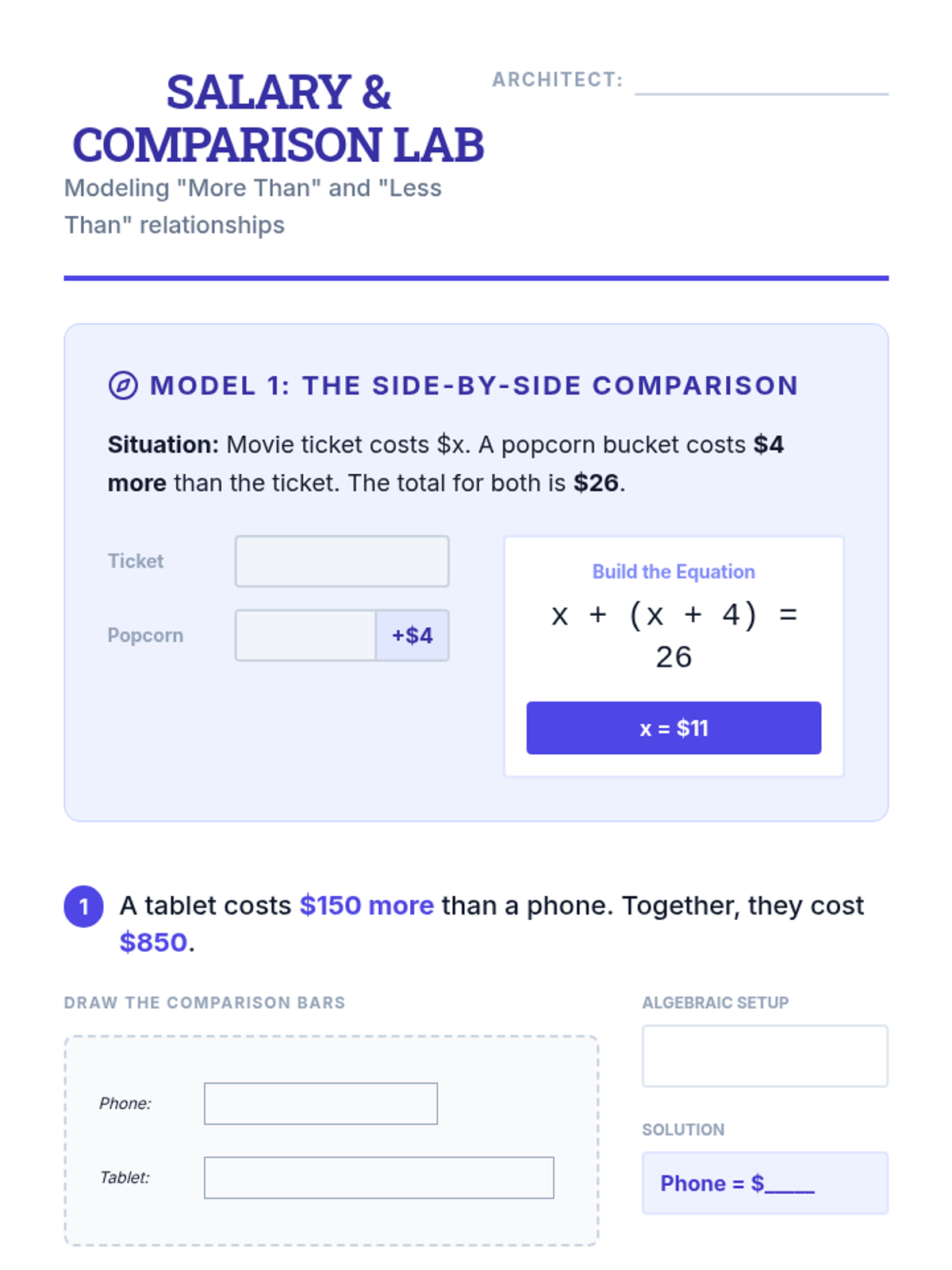Click the Model 1 Side-by-Side Comparison heading
952x1270 pixels.
pyautogui.click(x=474, y=386)
